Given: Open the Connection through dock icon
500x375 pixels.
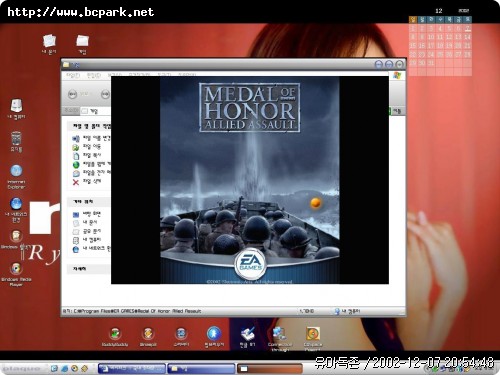Looking at the screenshot, I should (x=279, y=338).
